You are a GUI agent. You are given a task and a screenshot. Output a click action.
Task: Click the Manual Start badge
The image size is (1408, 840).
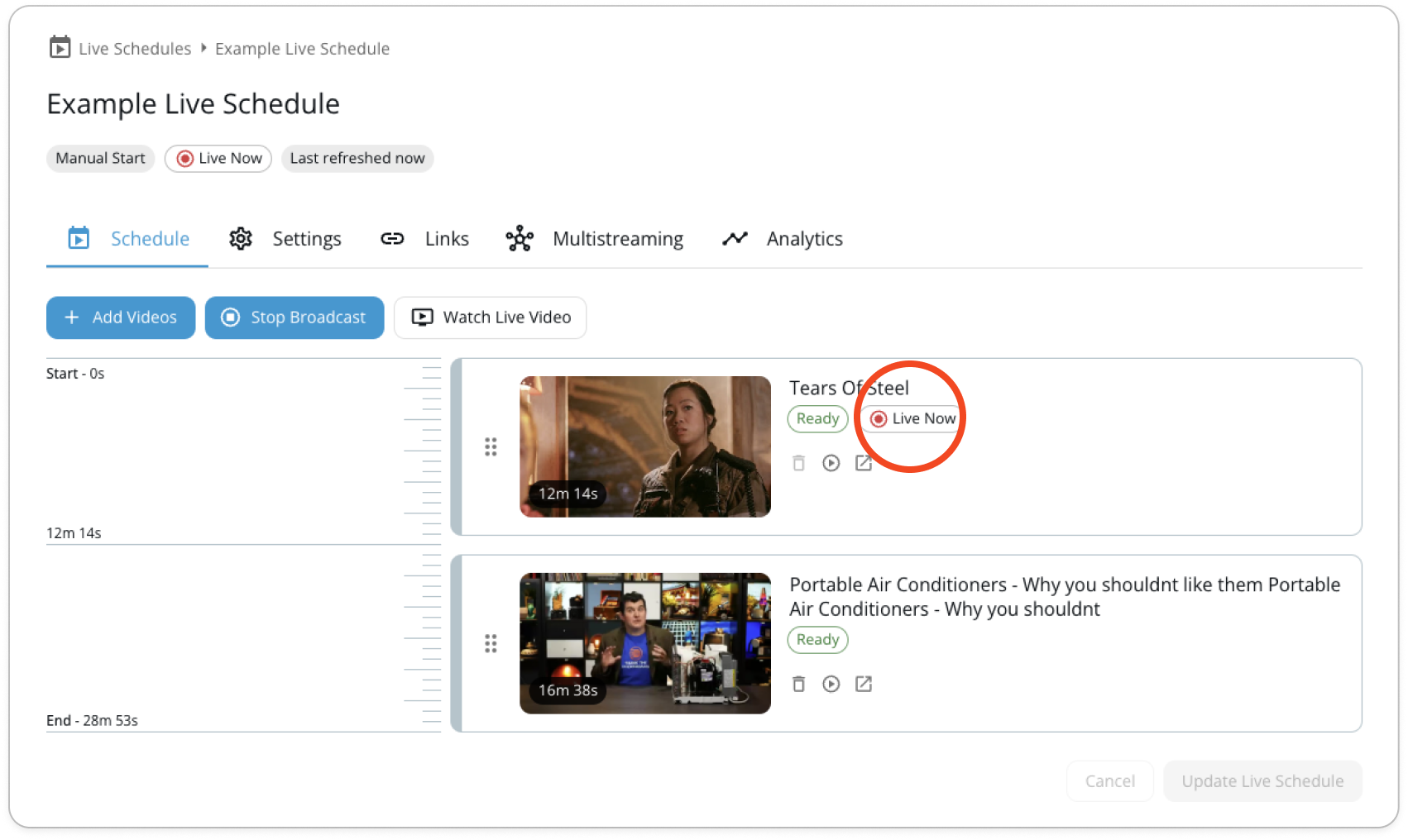pyautogui.click(x=100, y=158)
